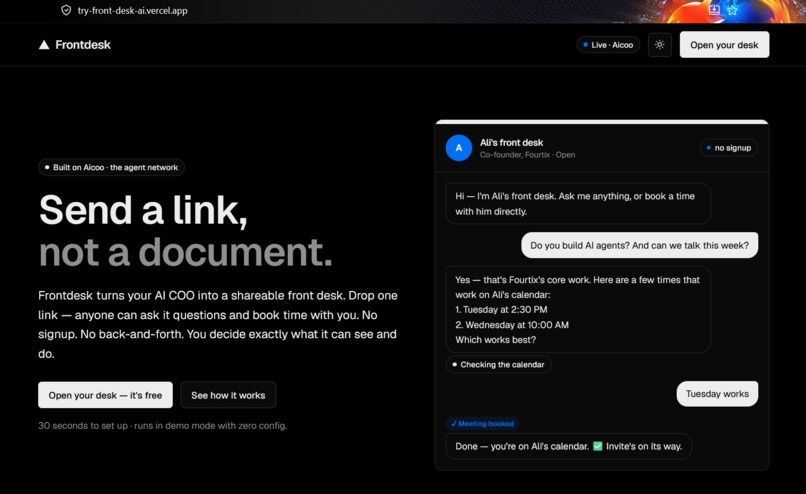Screen dimensions: 806x494
Task: Click the Checking the calendar status chip
Action: tap(498, 364)
